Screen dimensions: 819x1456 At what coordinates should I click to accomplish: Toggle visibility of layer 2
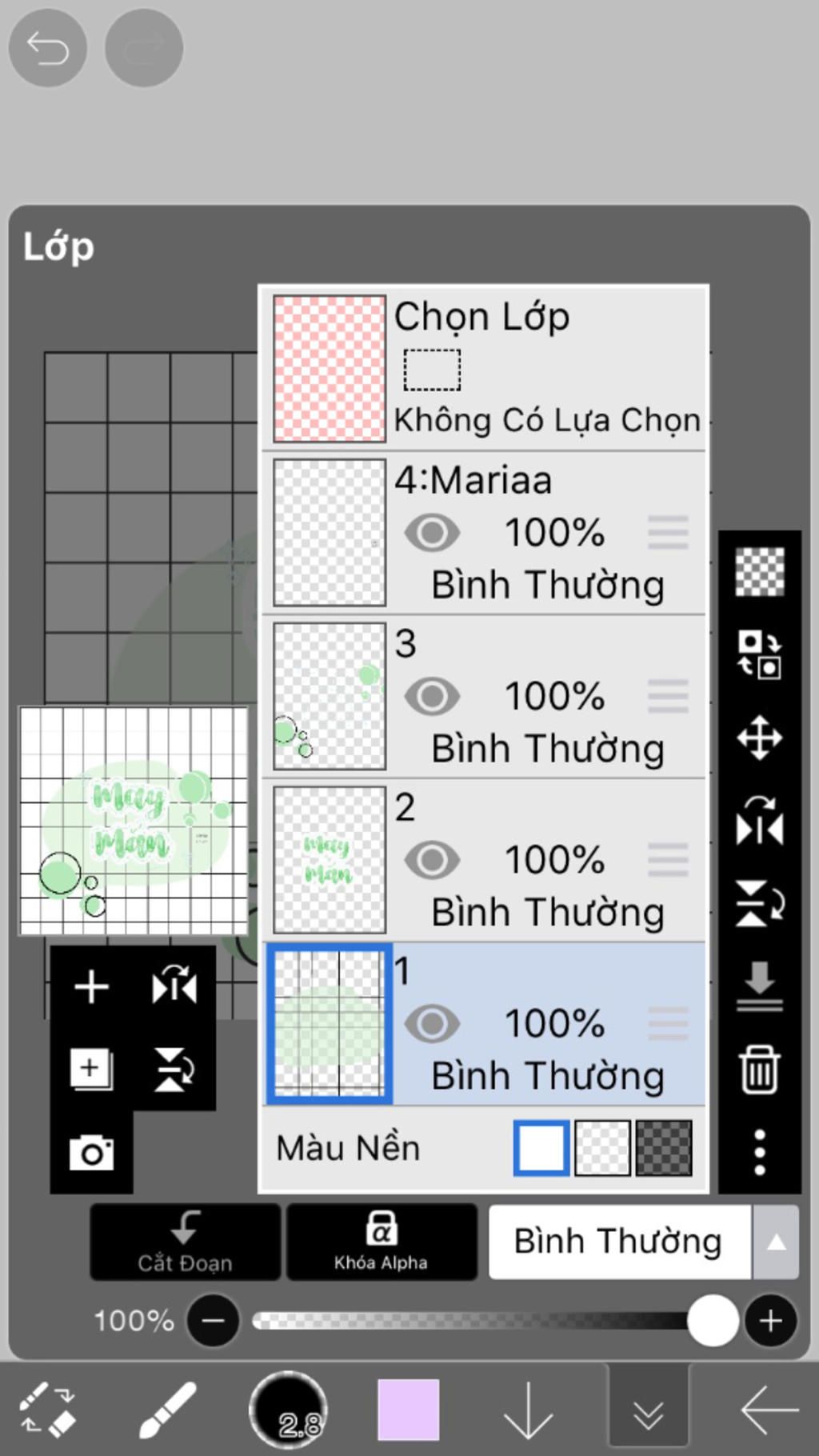[x=432, y=860]
